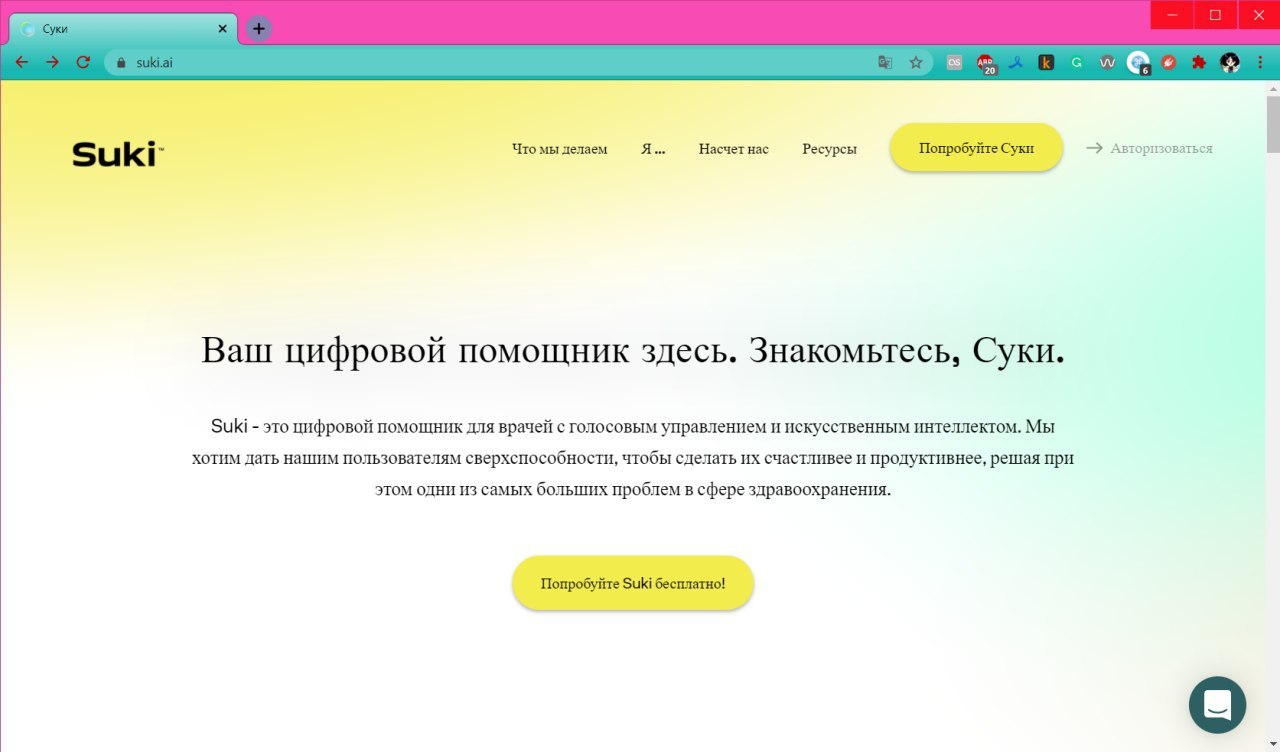Viewport: 1280px width, 752px height.
Task: Open the Chrome profile avatar
Action: pos(1229,62)
